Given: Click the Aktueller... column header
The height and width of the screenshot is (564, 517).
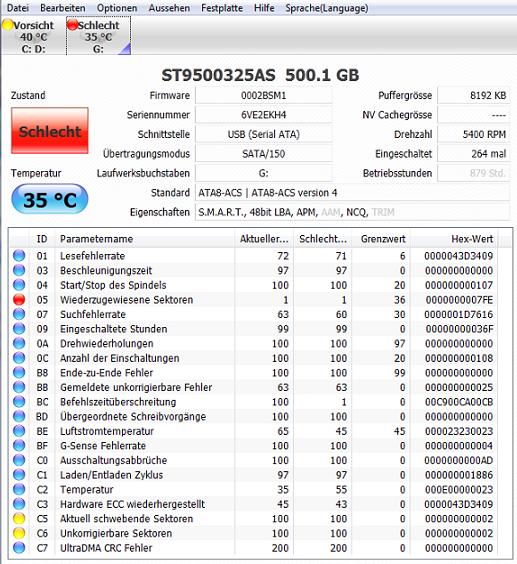Looking at the screenshot, I should 264,239.
